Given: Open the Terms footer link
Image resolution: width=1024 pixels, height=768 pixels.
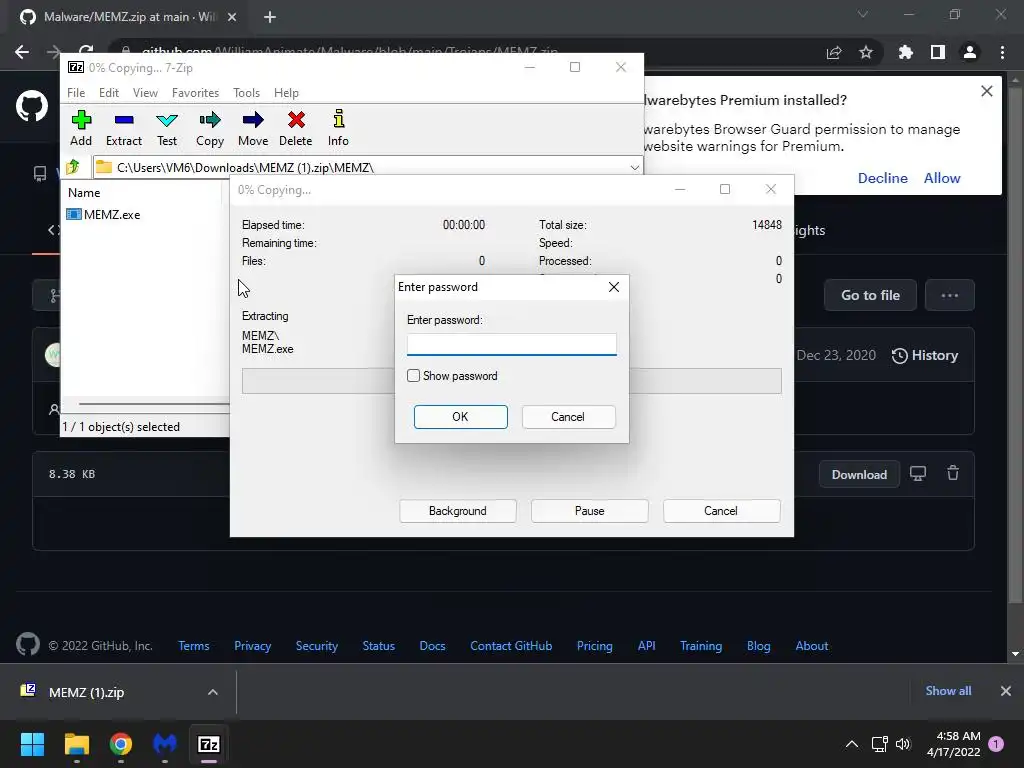Looking at the screenshot, I should (193, 645).
